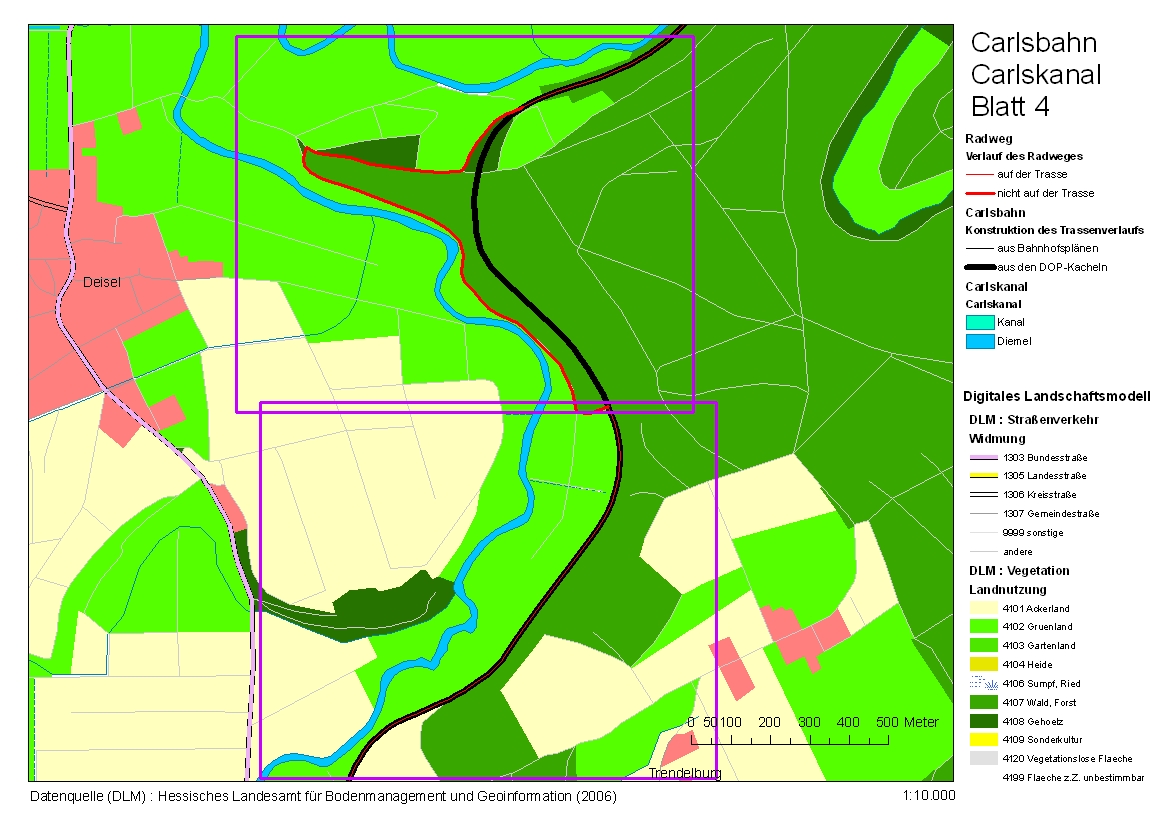The image size is (1169, 827).
Task: Click the 4108 Gehoelz dark green swatch
Action: (984, 721)
